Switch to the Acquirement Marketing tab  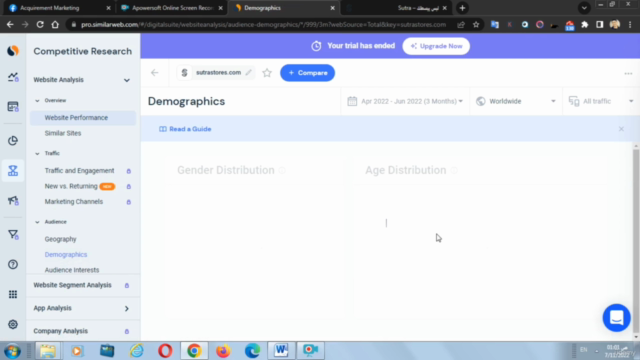click(x=59, y=8)
